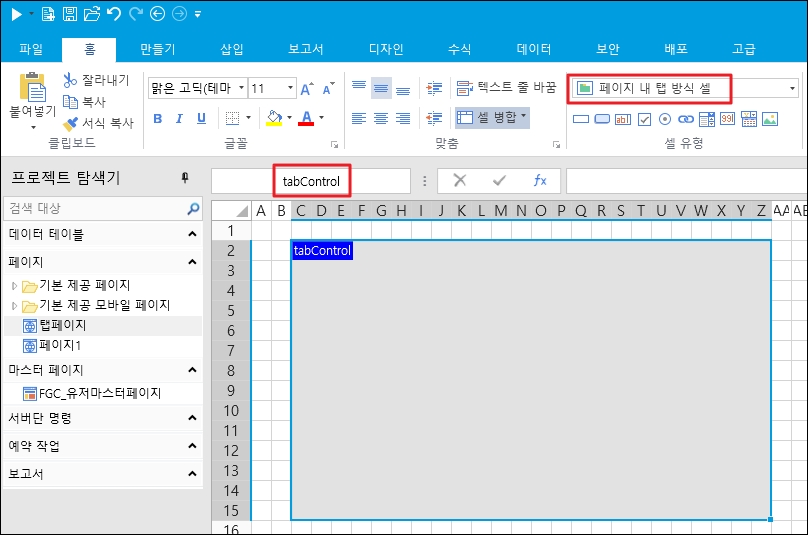Click the 셀 병합 (Merge Cells) button
The image size is (808, 535).
[492, 117]
